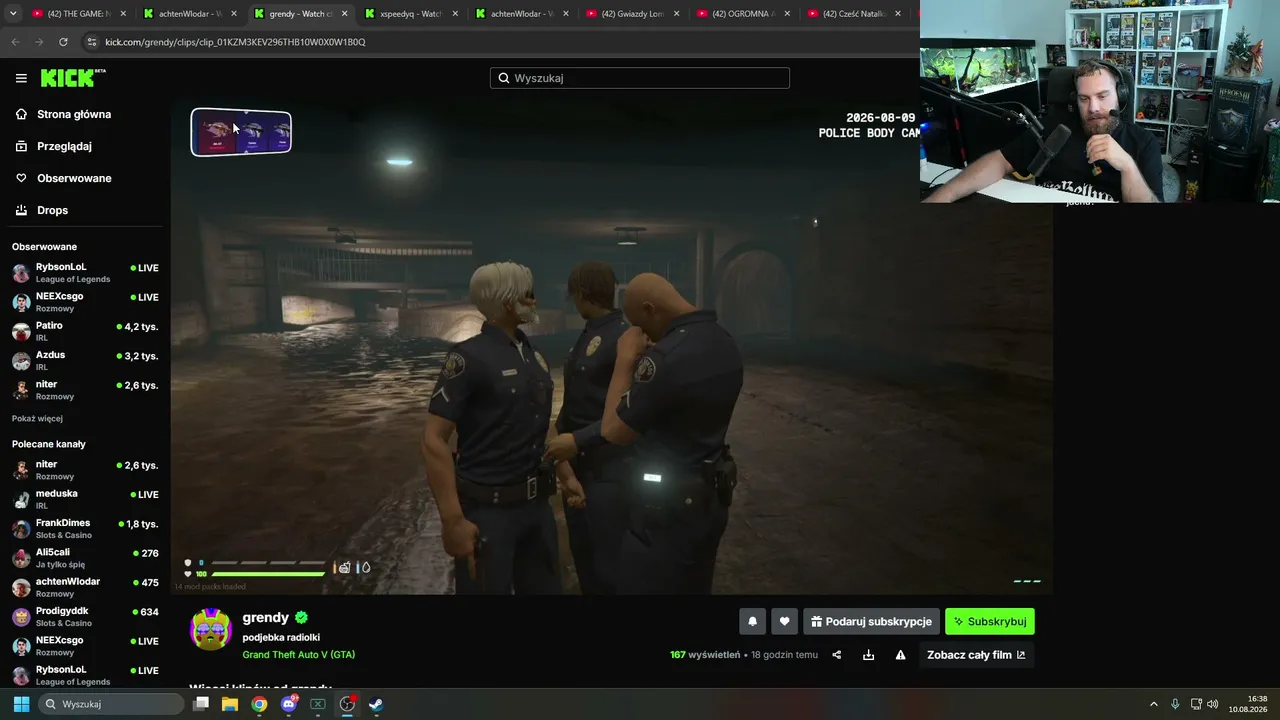Click the address bar URL

click(235, 42)
